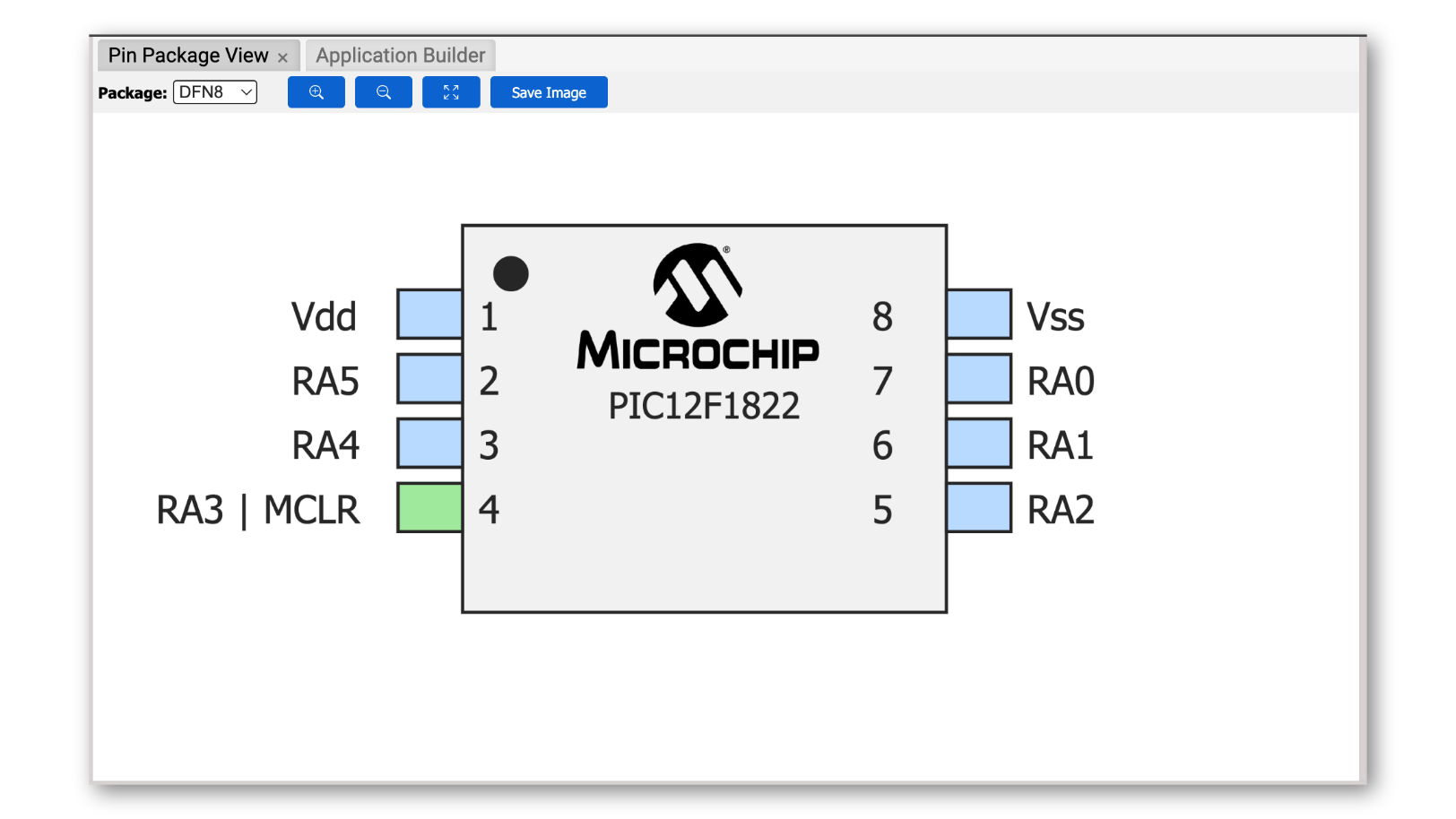The image size is (1456, 819).
Task: Click the RA1 pin label
Action: [1061, 445]
